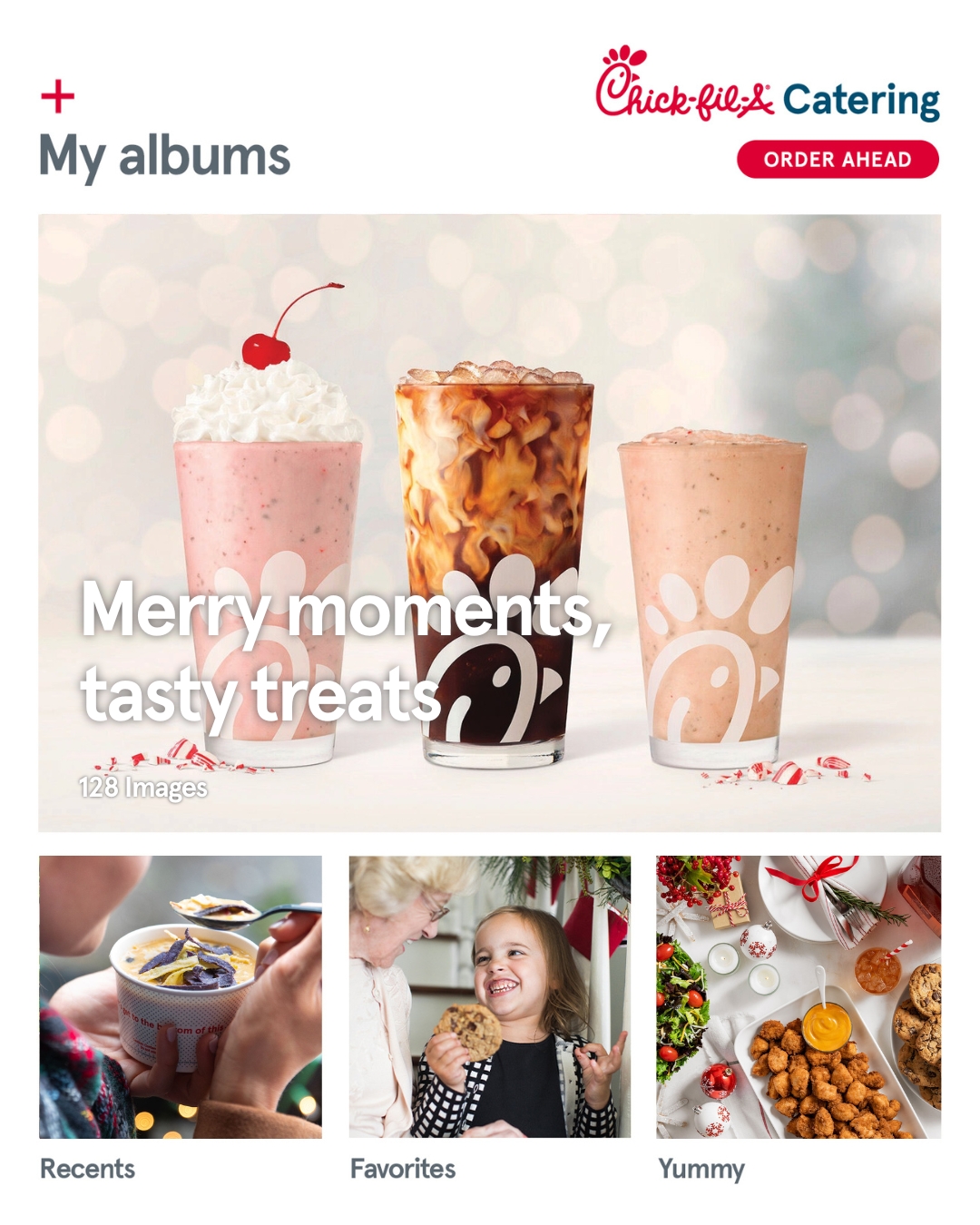Click the iced coffee cup in the banner
980x1225 pixels.
tap(495, 563)
